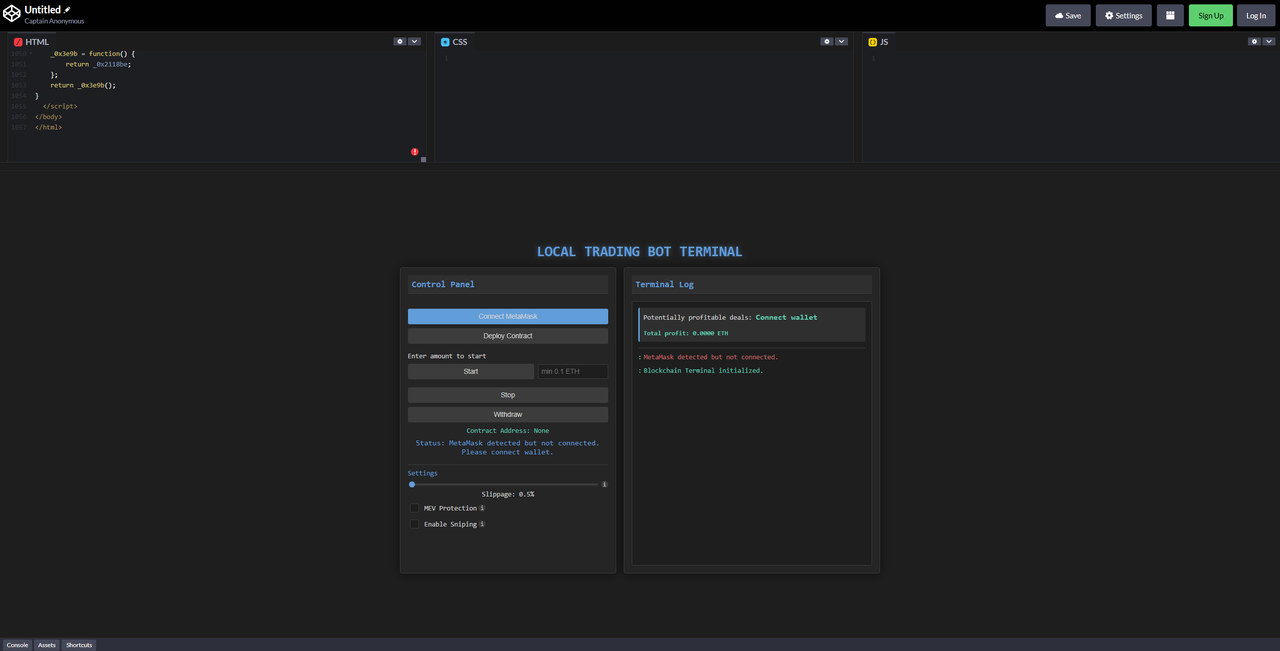Viewport: 1280px width, 651px height.
Task: Tick the Enable Sniping checkbox
Action: (x=414, y=524)
